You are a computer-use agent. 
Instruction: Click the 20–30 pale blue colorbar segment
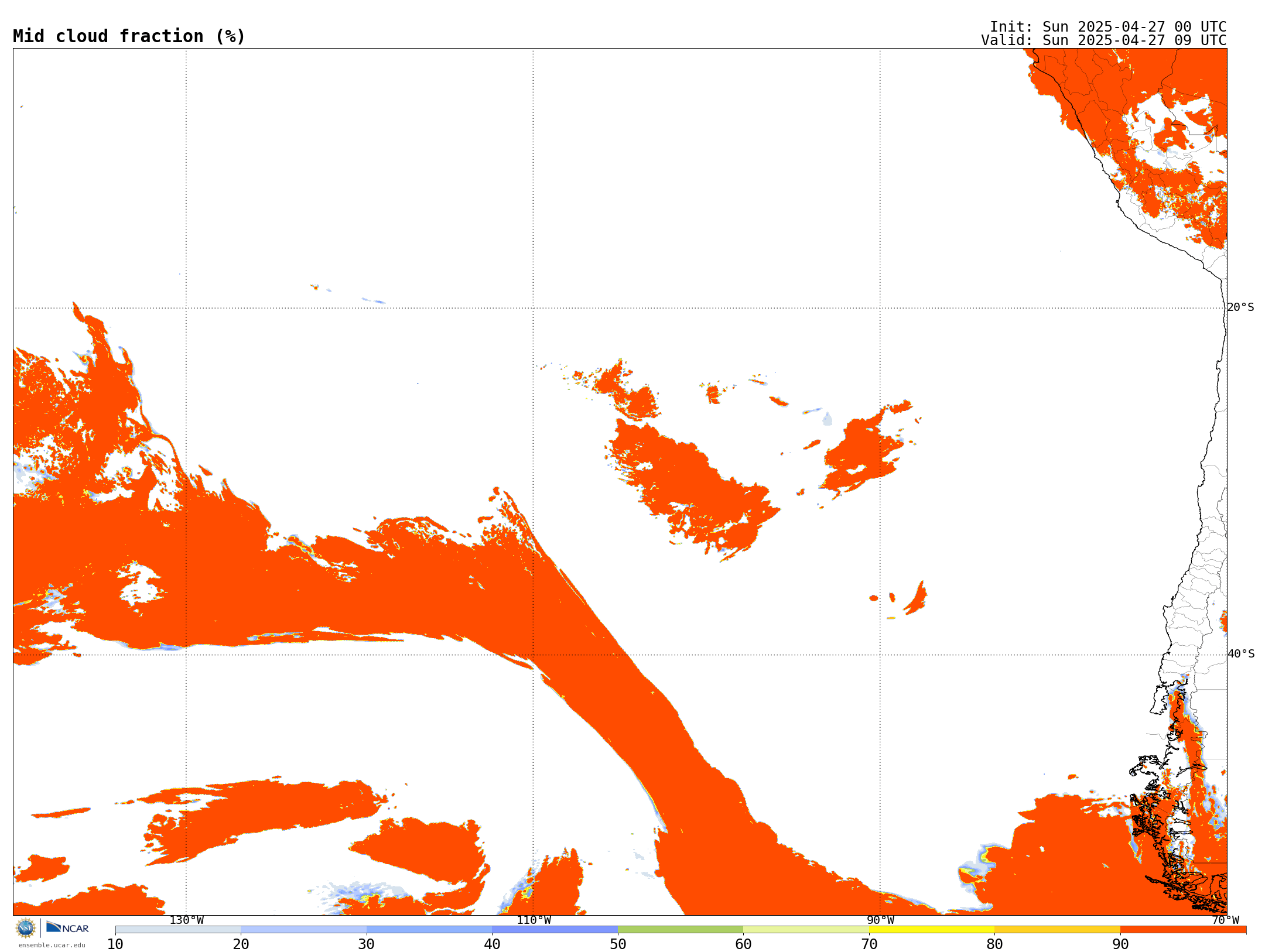pos(303,930)
